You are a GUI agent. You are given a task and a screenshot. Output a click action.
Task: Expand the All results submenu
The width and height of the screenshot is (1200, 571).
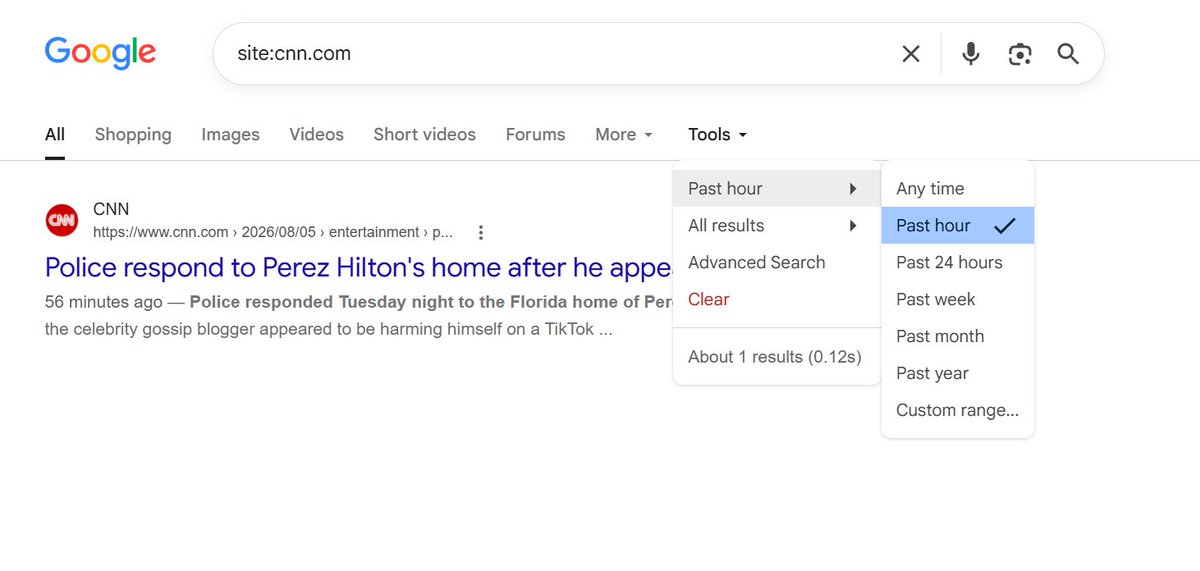(x=776, y=226)
